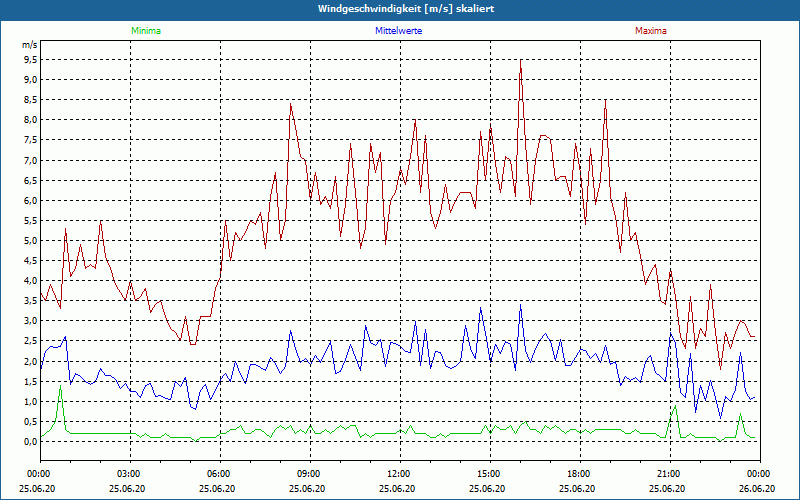Screen dimensions: 800x500
Task: Click the 0,5 y-axis value
Action: 31,422
